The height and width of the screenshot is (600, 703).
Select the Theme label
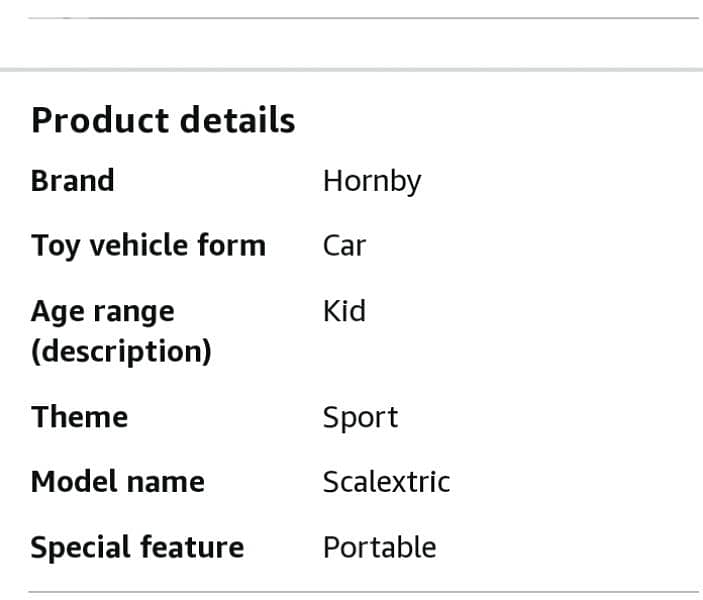79,417
